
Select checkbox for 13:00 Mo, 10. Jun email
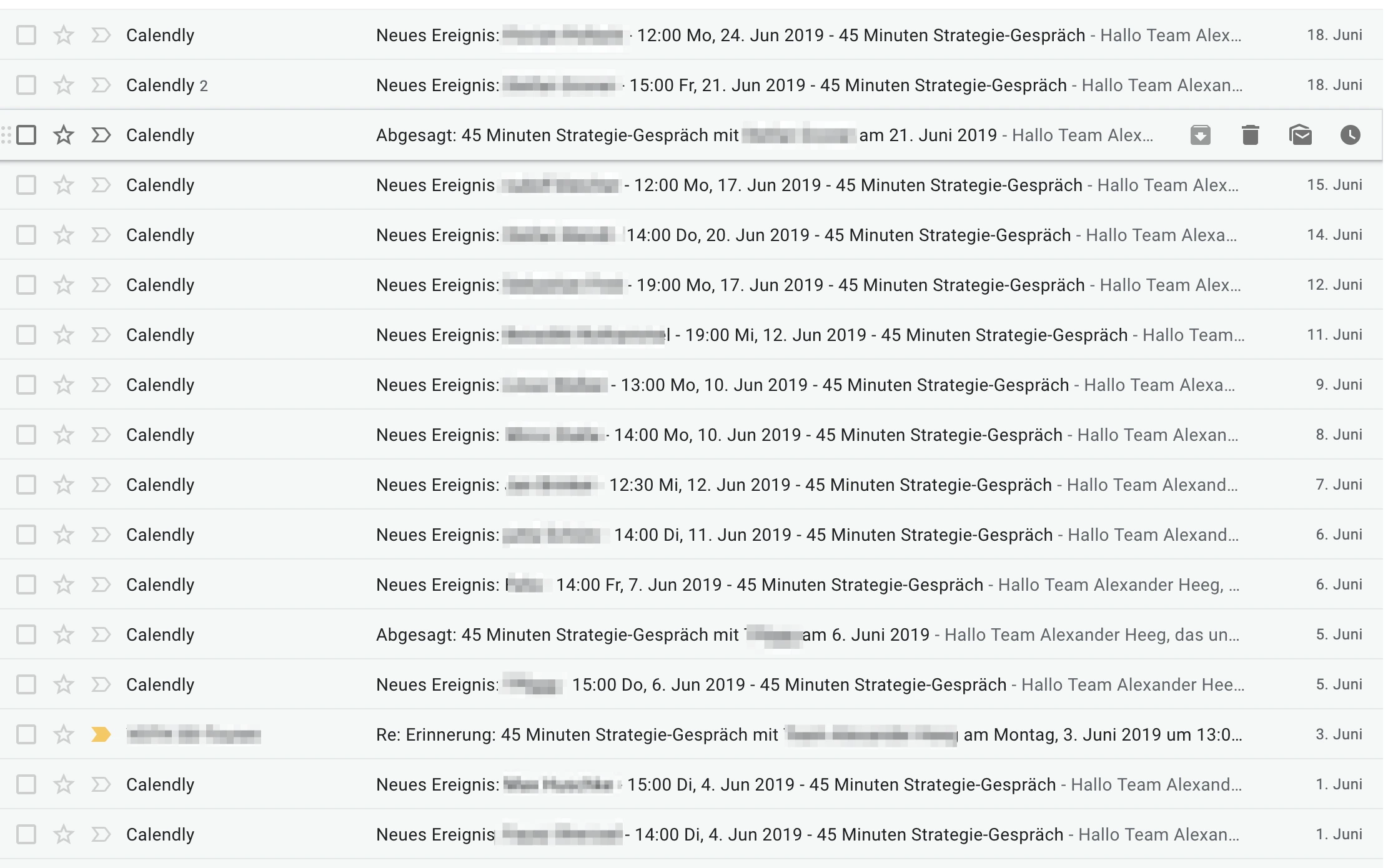coord(26,385)
